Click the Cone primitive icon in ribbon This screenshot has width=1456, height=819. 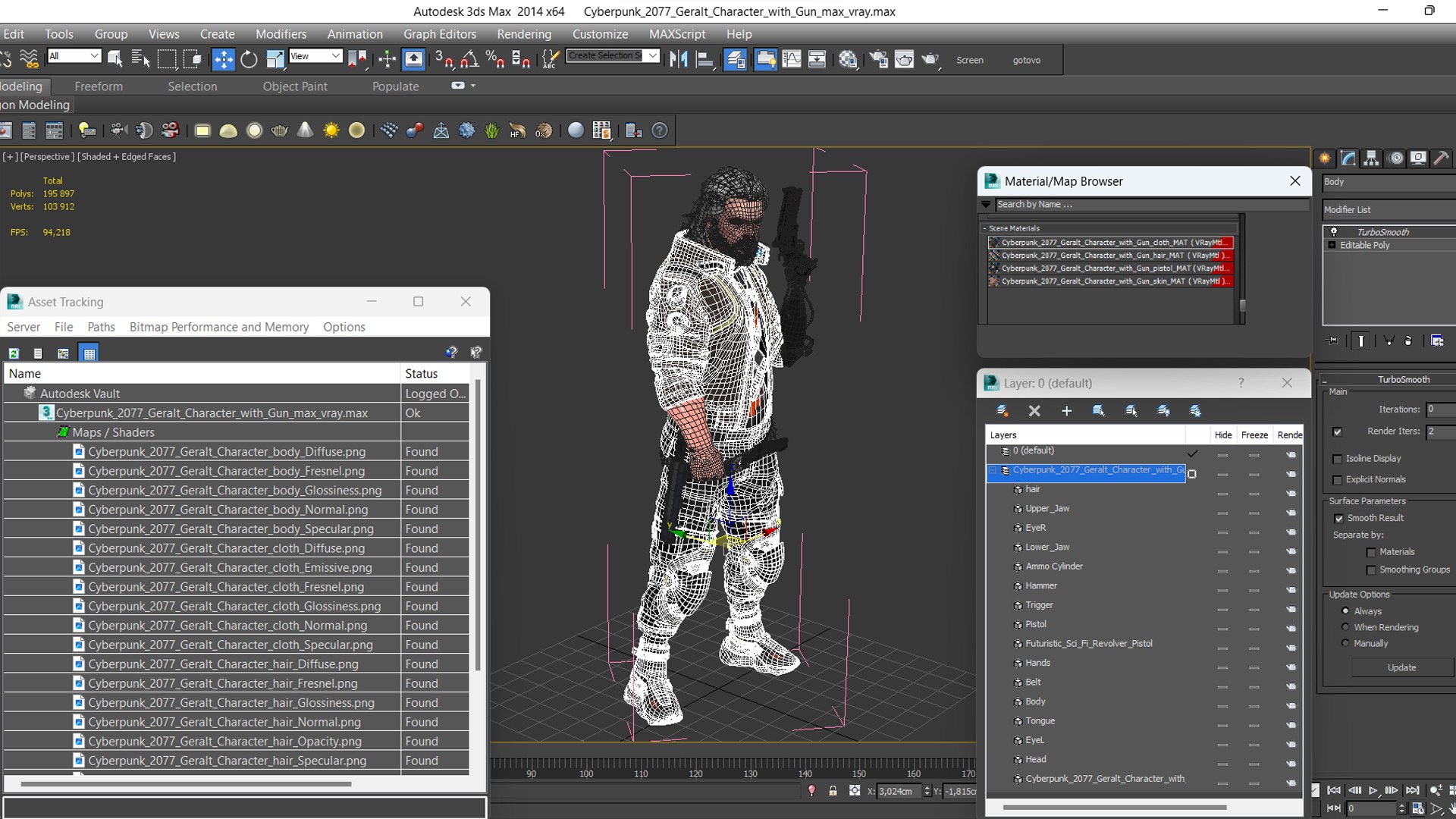pyautogui.click(x=305, y=130)
